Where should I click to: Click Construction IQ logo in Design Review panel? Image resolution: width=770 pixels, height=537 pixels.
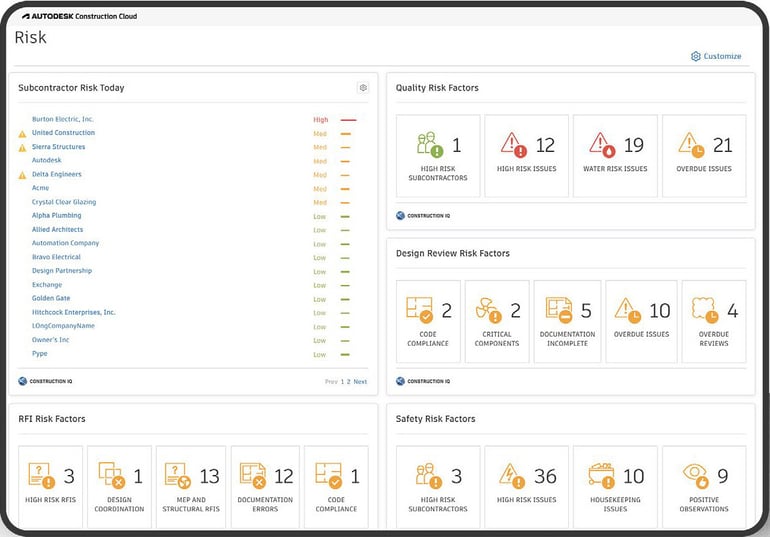click(423, 381)
